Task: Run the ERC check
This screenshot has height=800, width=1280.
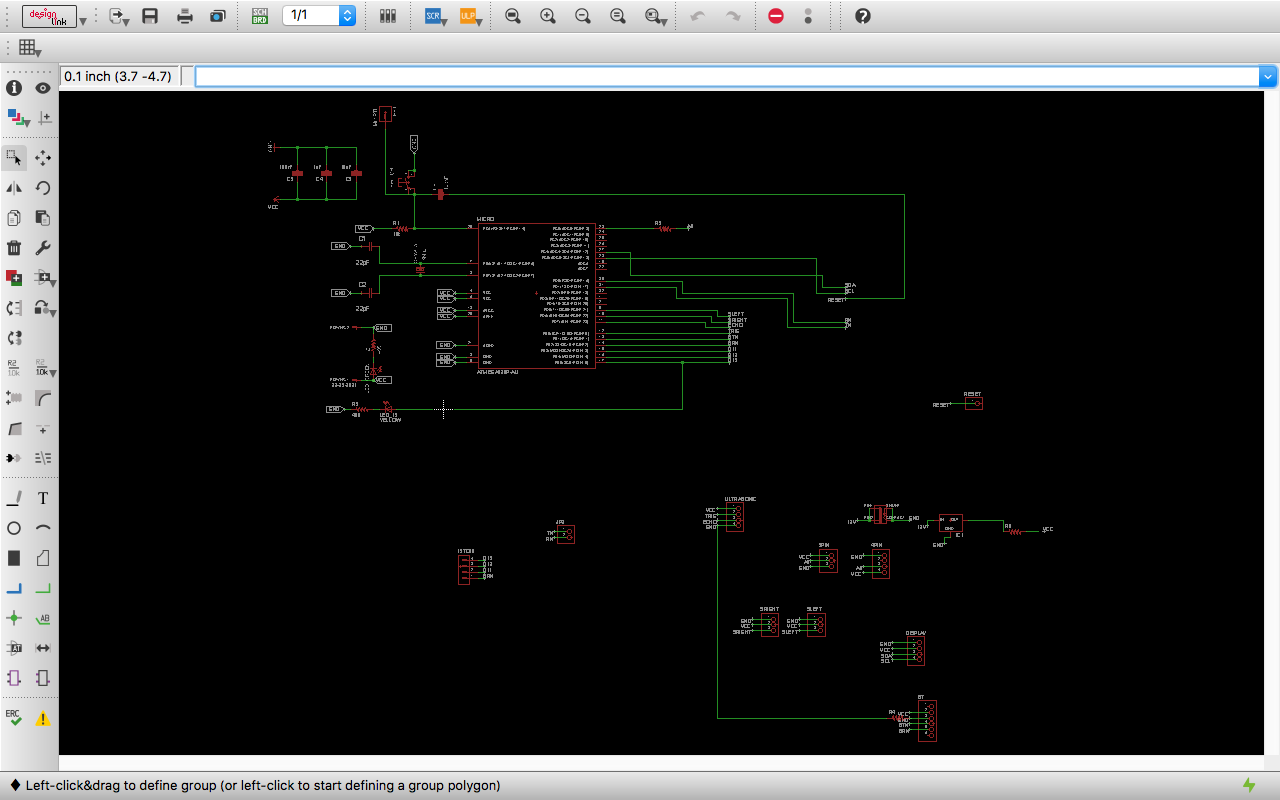Action: (x=14, y=718)
